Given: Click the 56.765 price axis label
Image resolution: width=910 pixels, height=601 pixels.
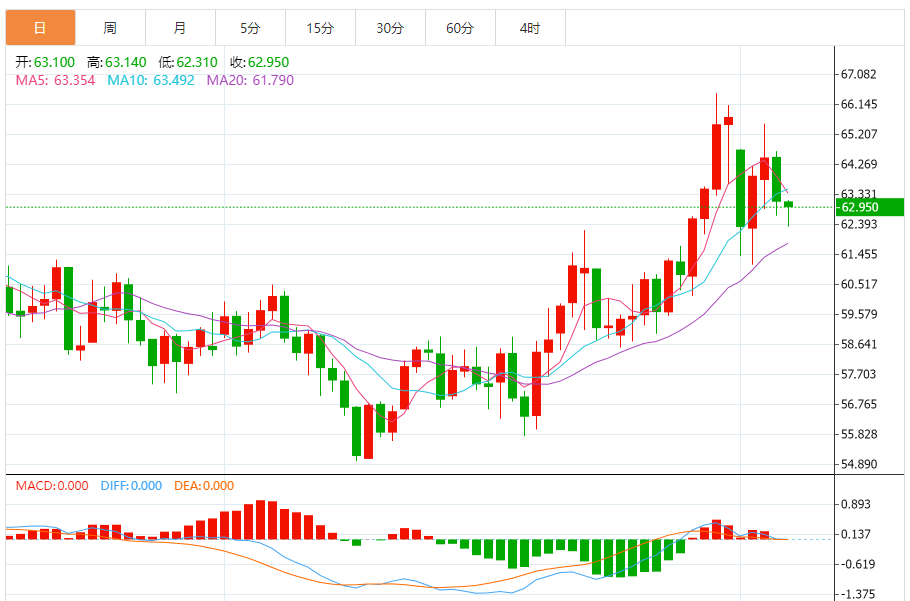Looking at the screenshot, I should [859, 404].
